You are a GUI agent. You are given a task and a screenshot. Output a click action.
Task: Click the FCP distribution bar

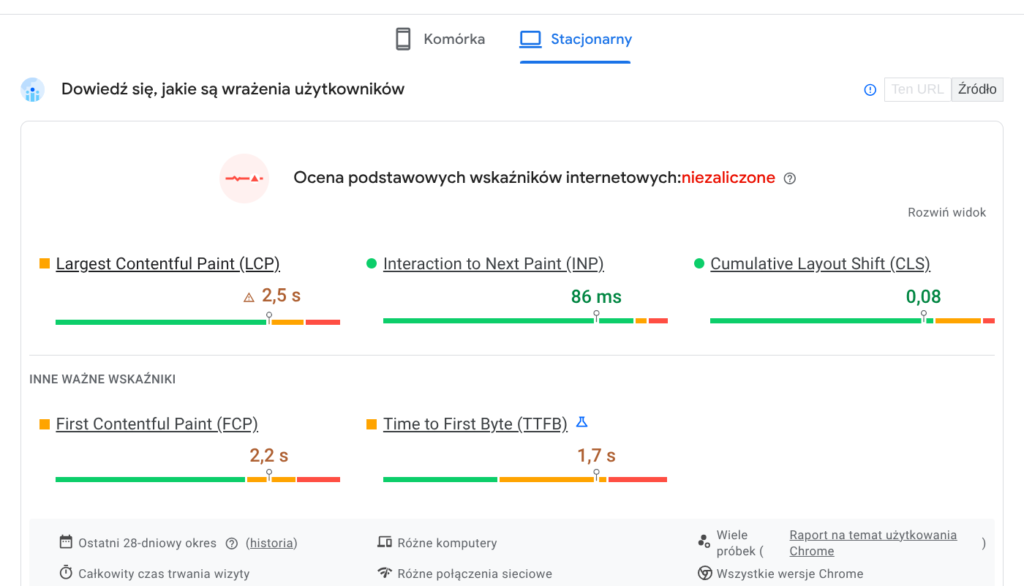tap(198, 480)
